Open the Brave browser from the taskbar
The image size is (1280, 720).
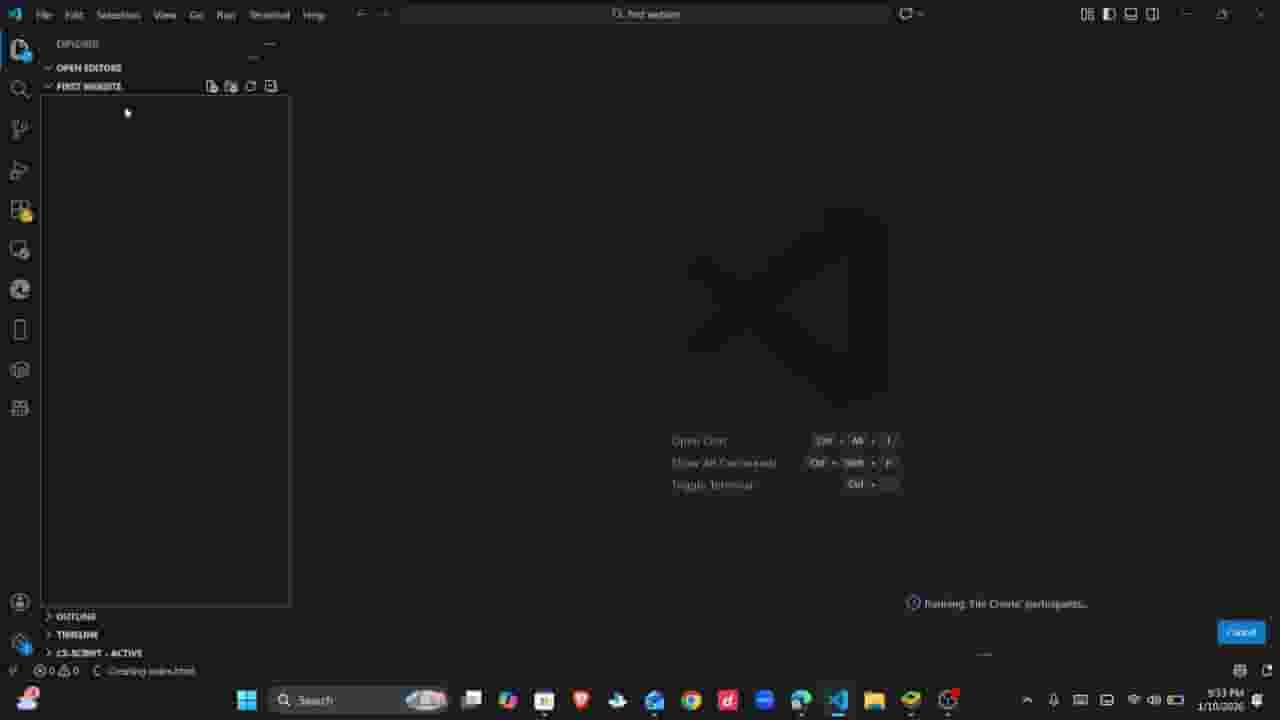coord(581,700)
